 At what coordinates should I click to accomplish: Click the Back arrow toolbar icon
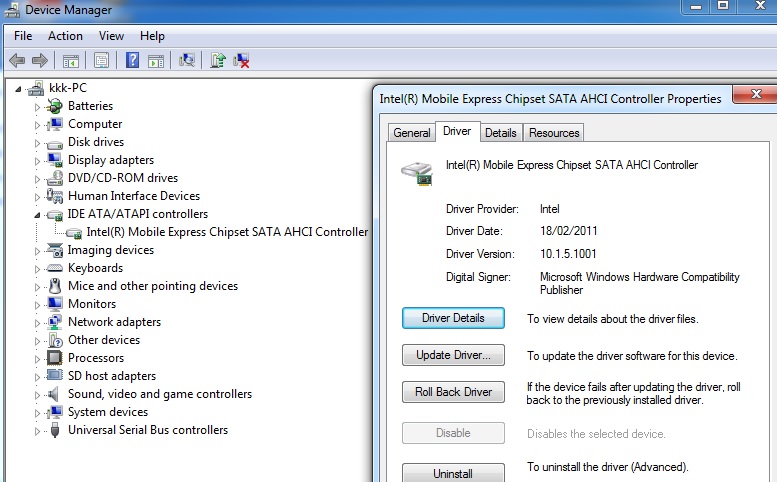[x=17, y=60]
